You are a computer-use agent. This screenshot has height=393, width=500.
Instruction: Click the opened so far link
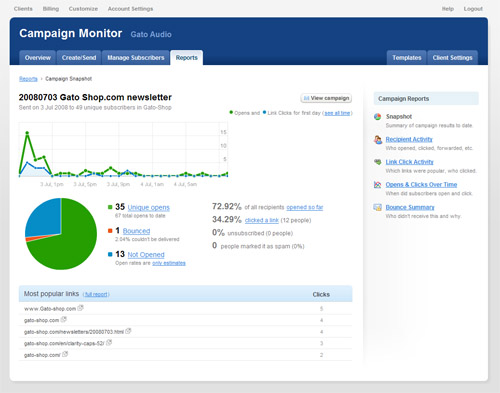coord(305,207)
